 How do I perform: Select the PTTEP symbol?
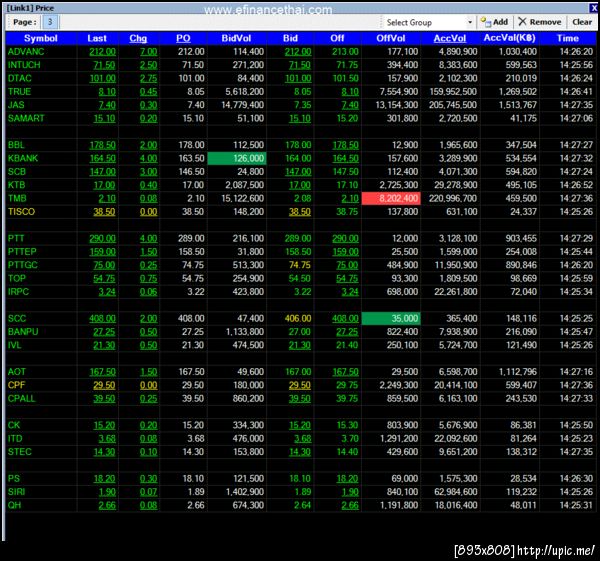(22, 252)
